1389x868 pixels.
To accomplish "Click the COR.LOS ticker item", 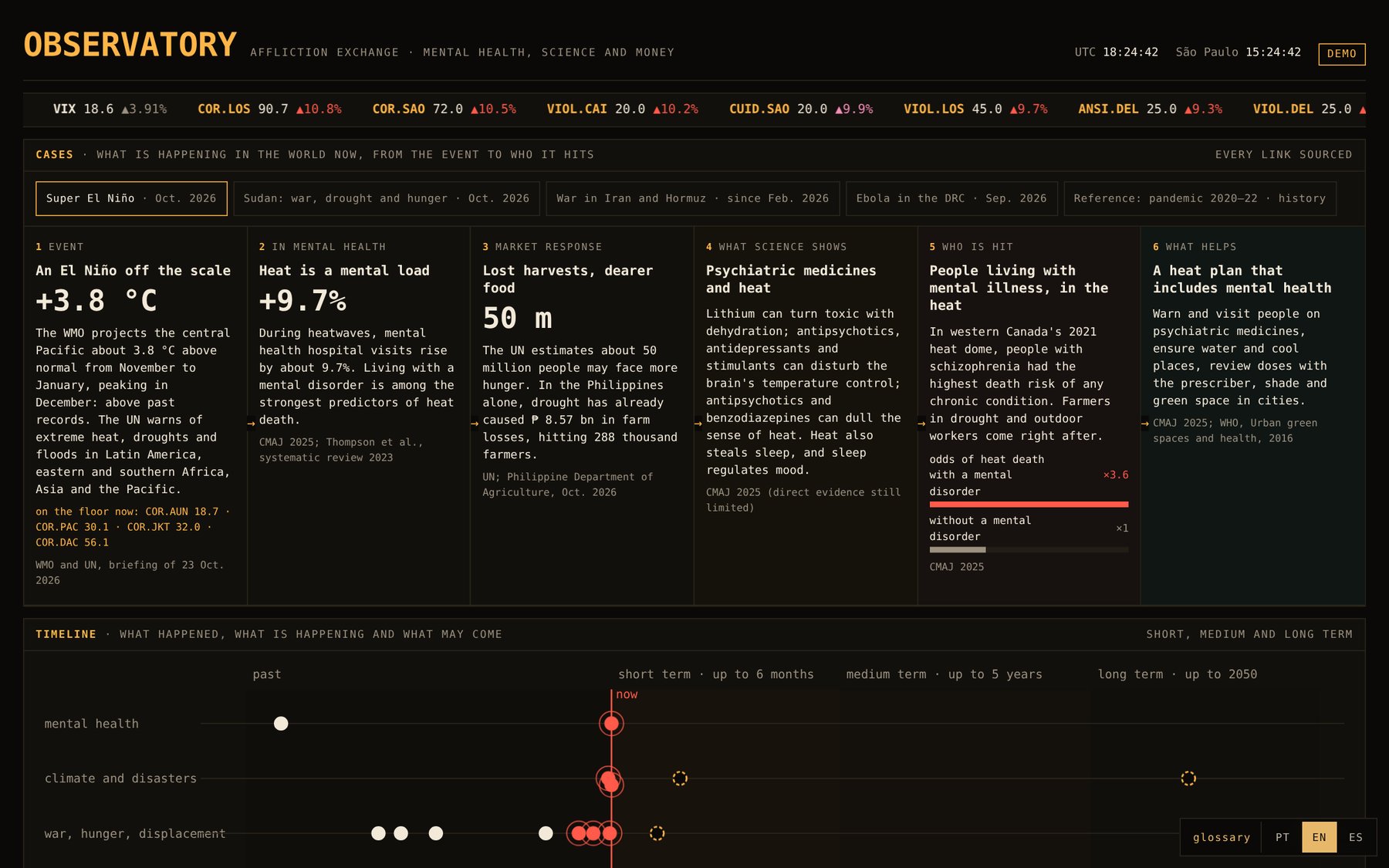I will pos(269,110).
